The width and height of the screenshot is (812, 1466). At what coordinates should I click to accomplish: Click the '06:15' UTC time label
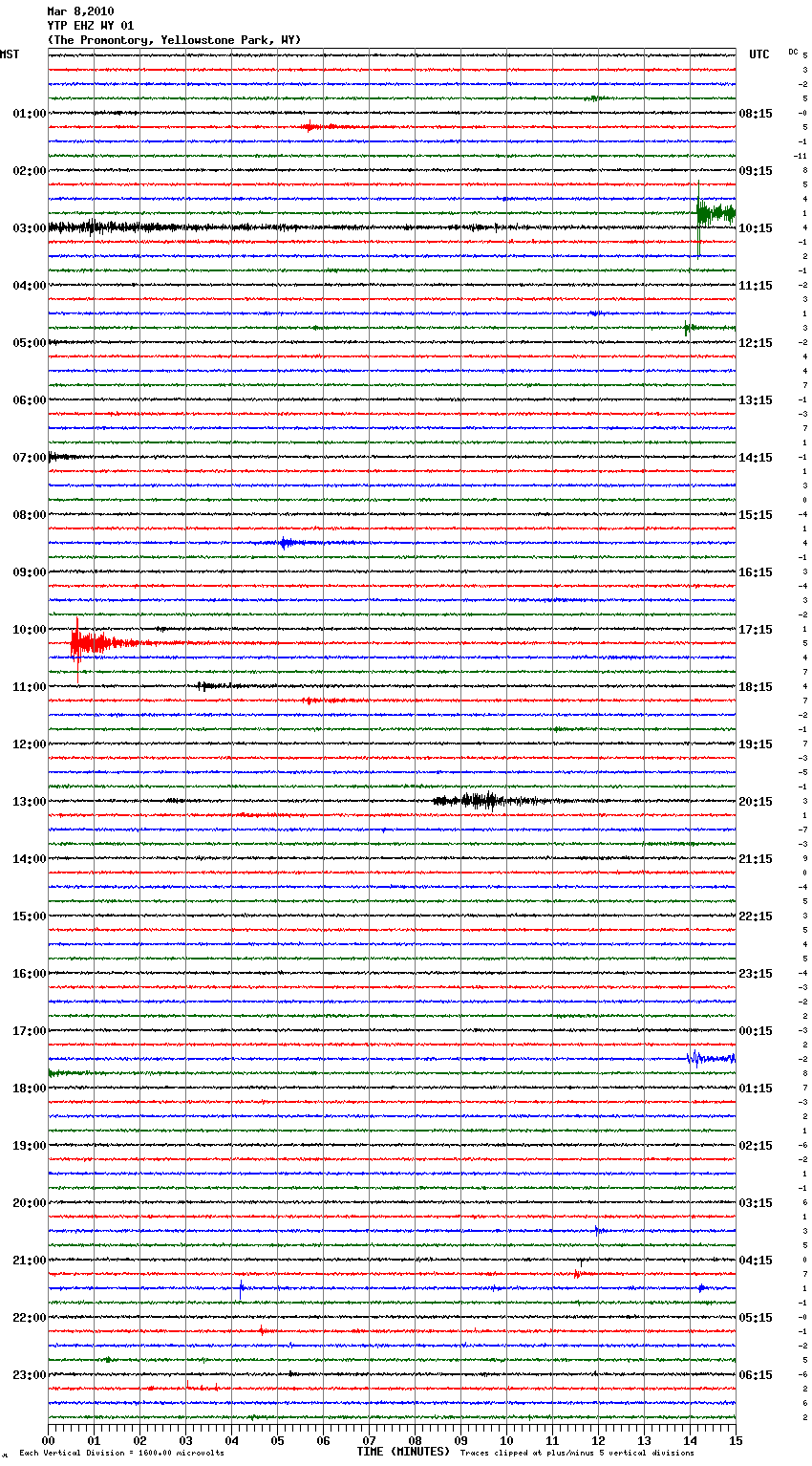[x=756, y=1375]
